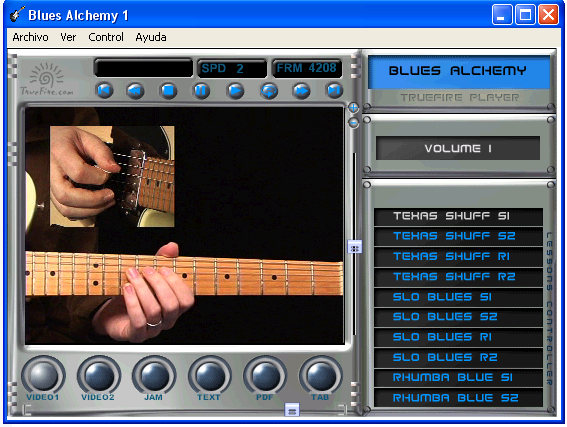The height and width of the screenshot is (427, 567).
Task: Click the BLUES ALCHEMY title banner
Action: (x=459, y=71)
